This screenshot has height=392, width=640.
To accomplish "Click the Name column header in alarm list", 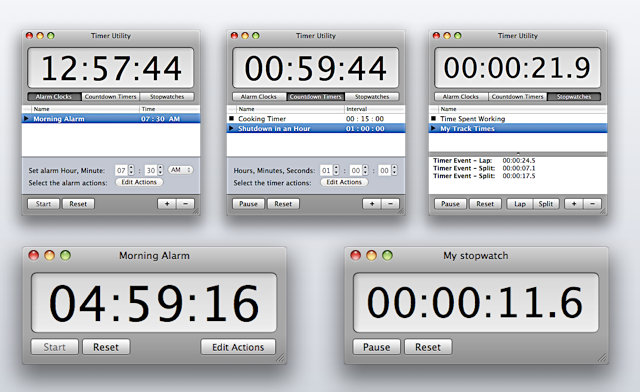I will point(85,109).
